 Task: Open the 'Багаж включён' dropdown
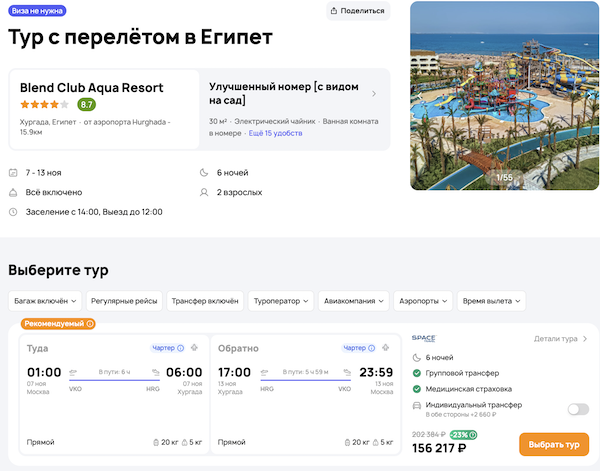pyautogui.click(x=44, y=301)
